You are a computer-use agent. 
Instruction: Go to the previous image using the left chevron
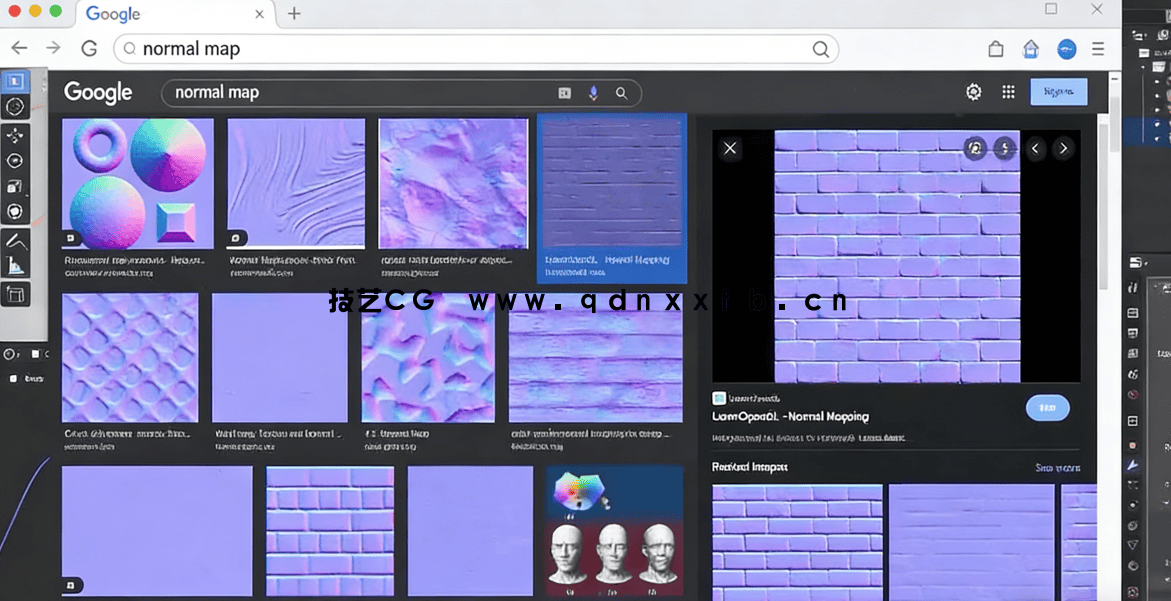click(x=1035, y=148)
